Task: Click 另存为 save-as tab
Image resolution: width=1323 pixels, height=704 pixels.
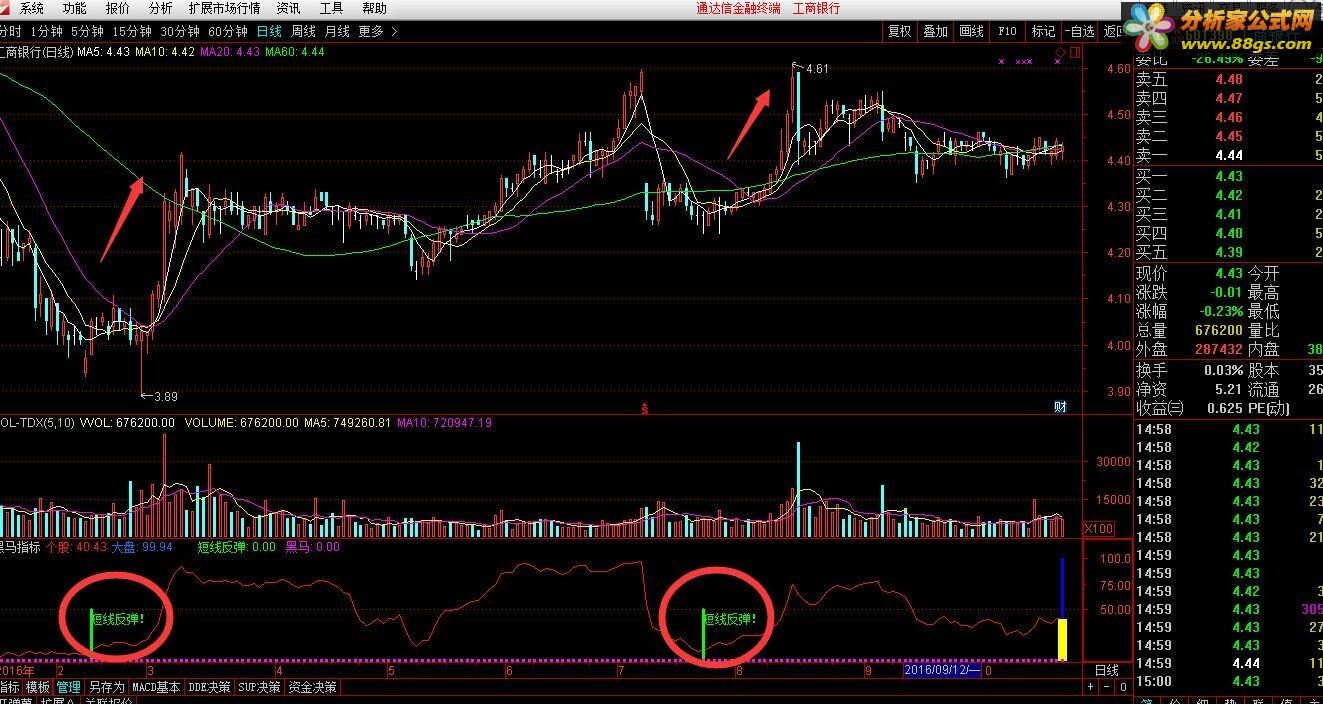Action: coord(106,687)
